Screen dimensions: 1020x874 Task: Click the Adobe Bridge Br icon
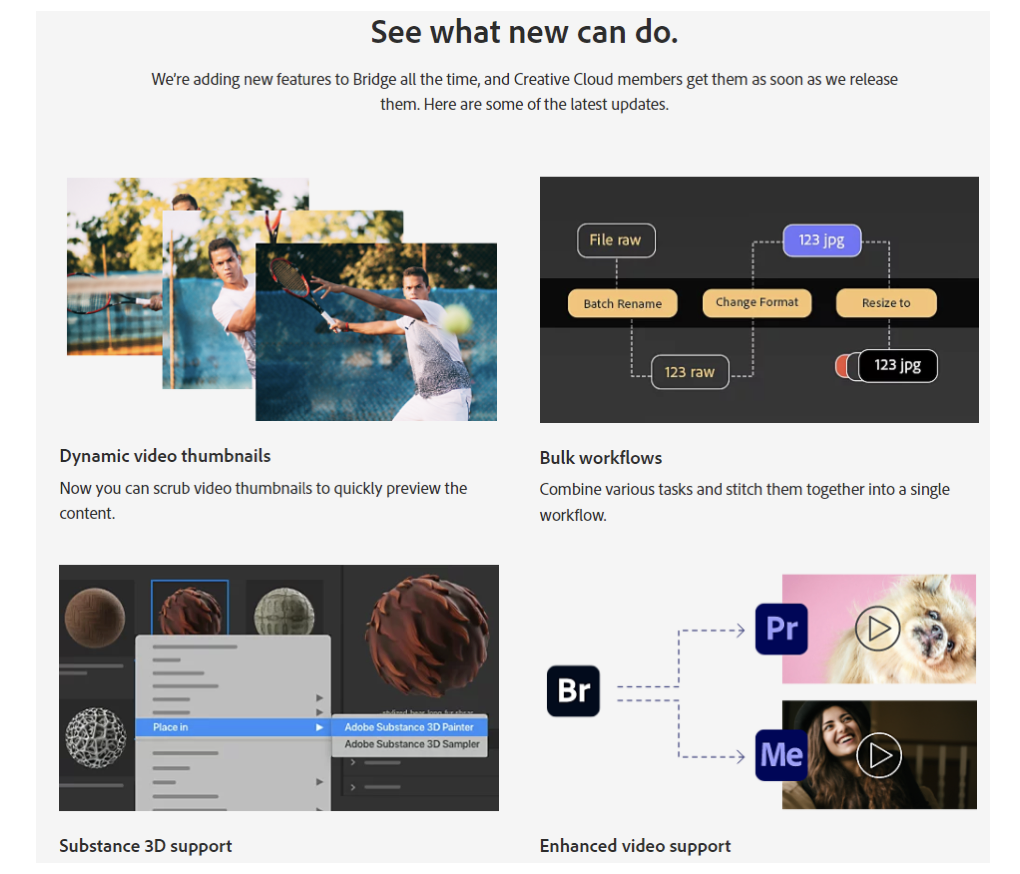573,691
